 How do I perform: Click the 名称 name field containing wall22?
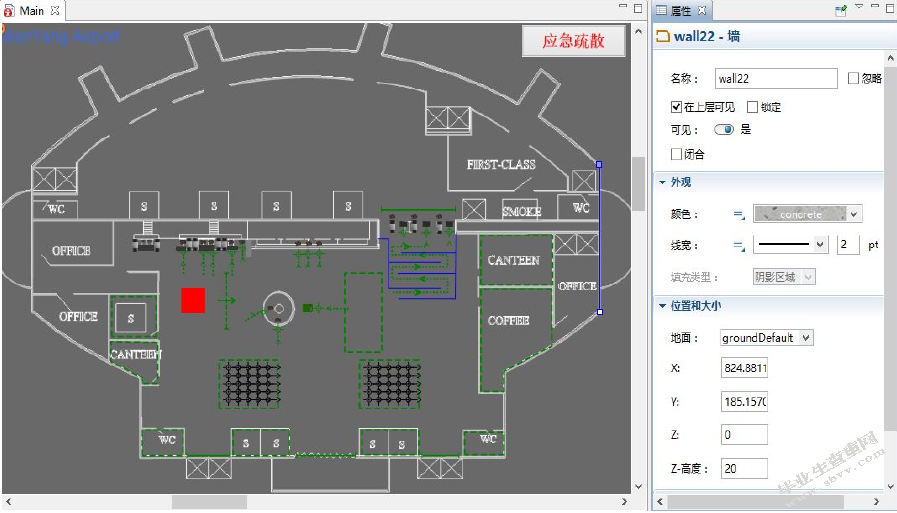[x=776, y=78]
